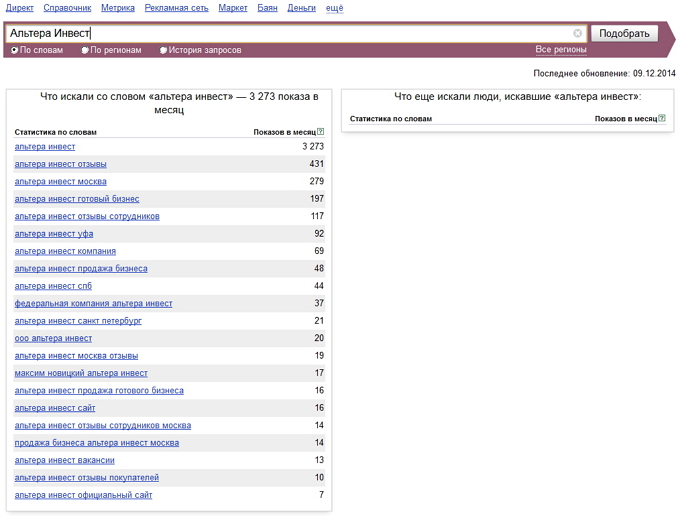The width and height of the screenshot is (680, 516).
Task: Open the Маркет service link
Action: [x=233, y=8]
